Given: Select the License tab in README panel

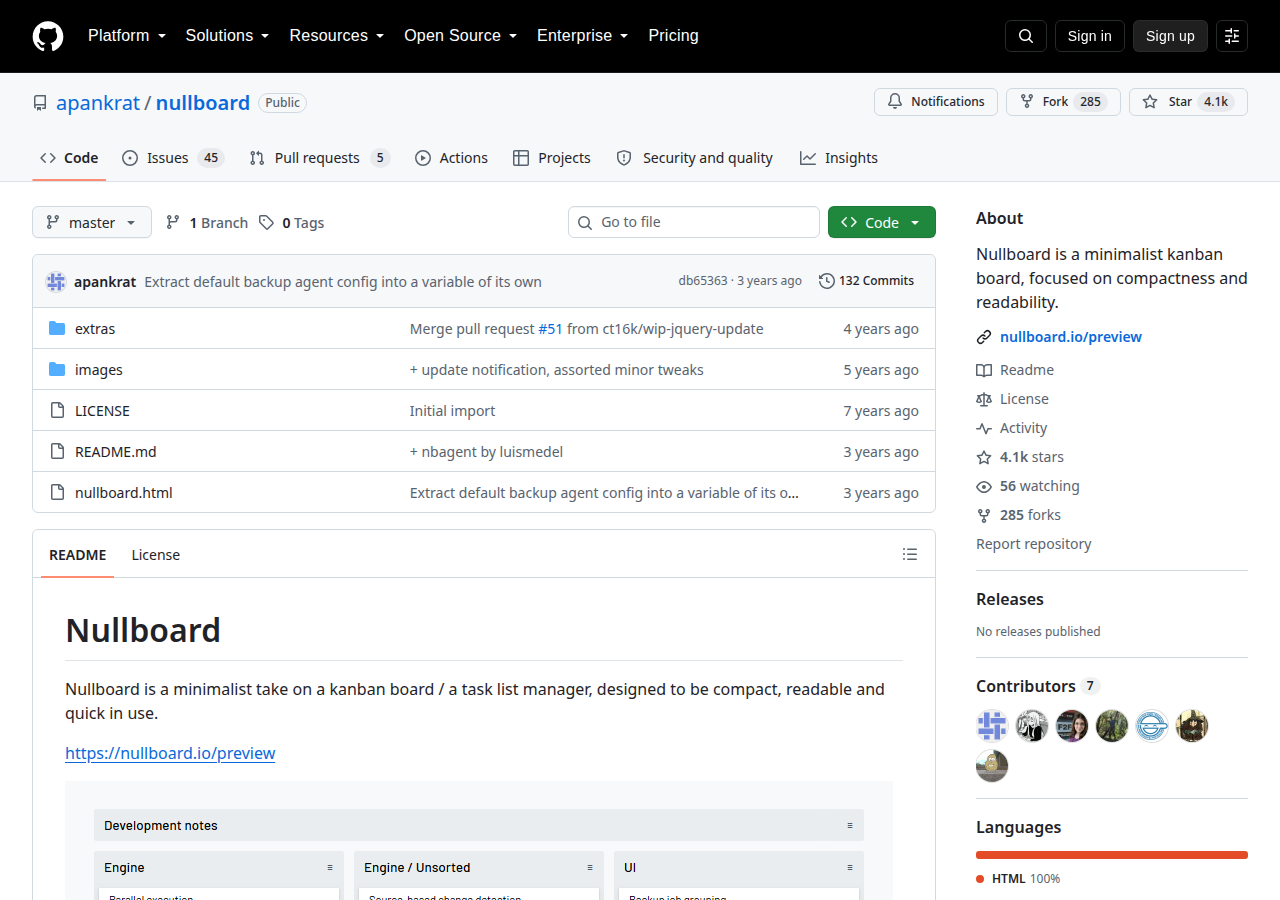Looking at the screenshot, I should click(x=156, y=555).
